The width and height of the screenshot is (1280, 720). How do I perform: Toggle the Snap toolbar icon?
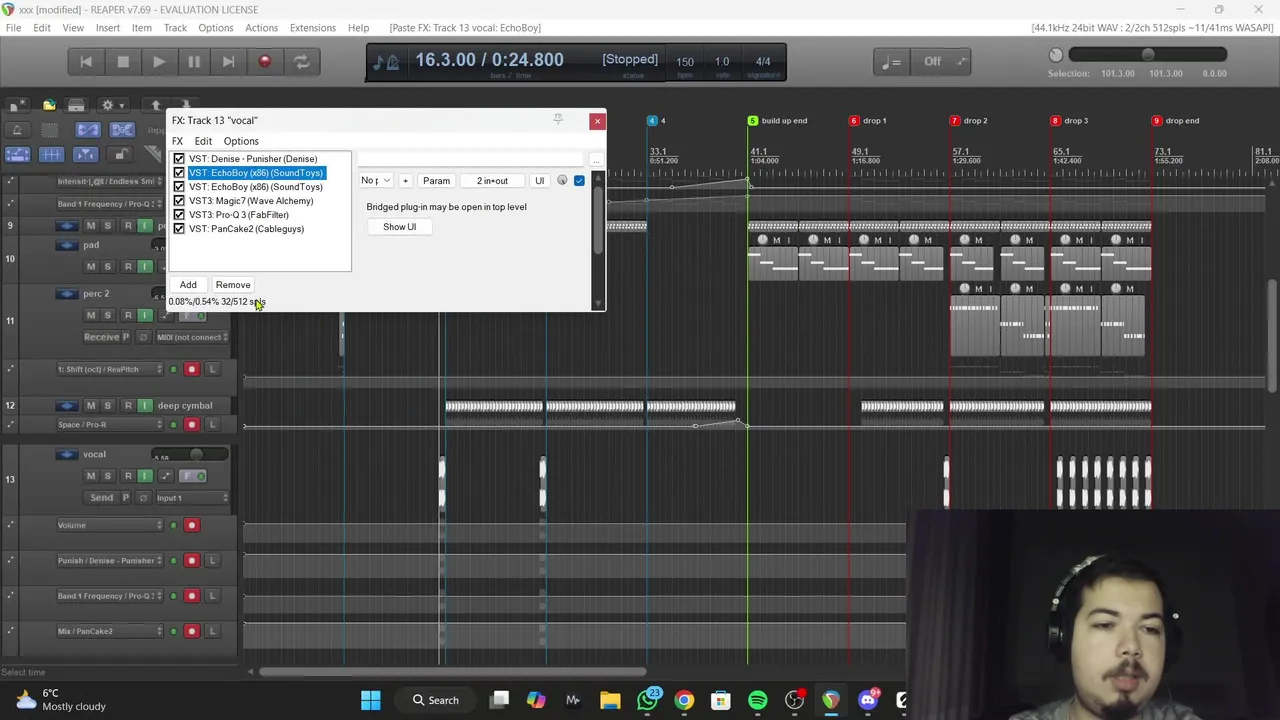coord(86,155)
